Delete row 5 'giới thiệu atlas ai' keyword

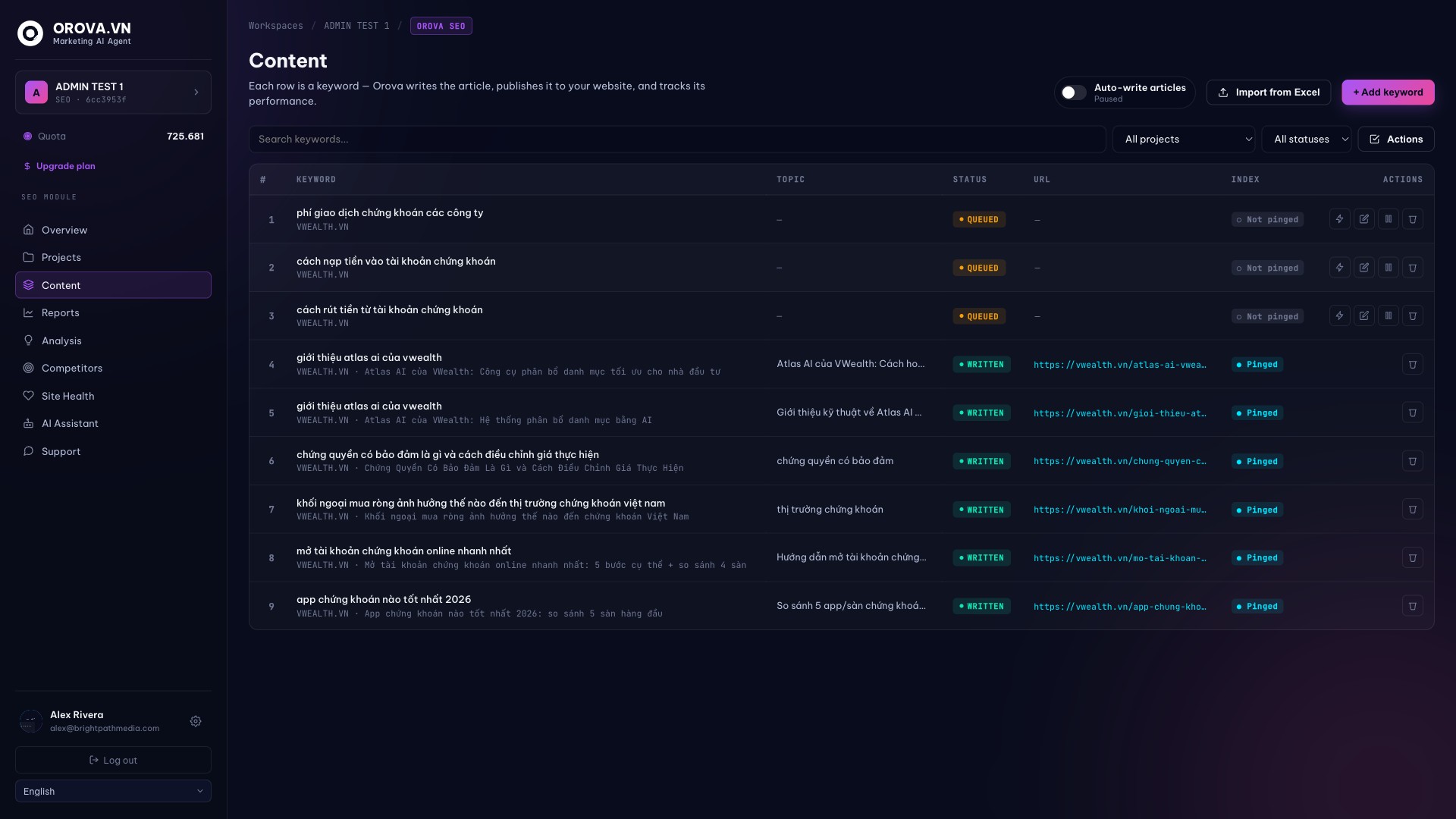[x=1413, y=413]
